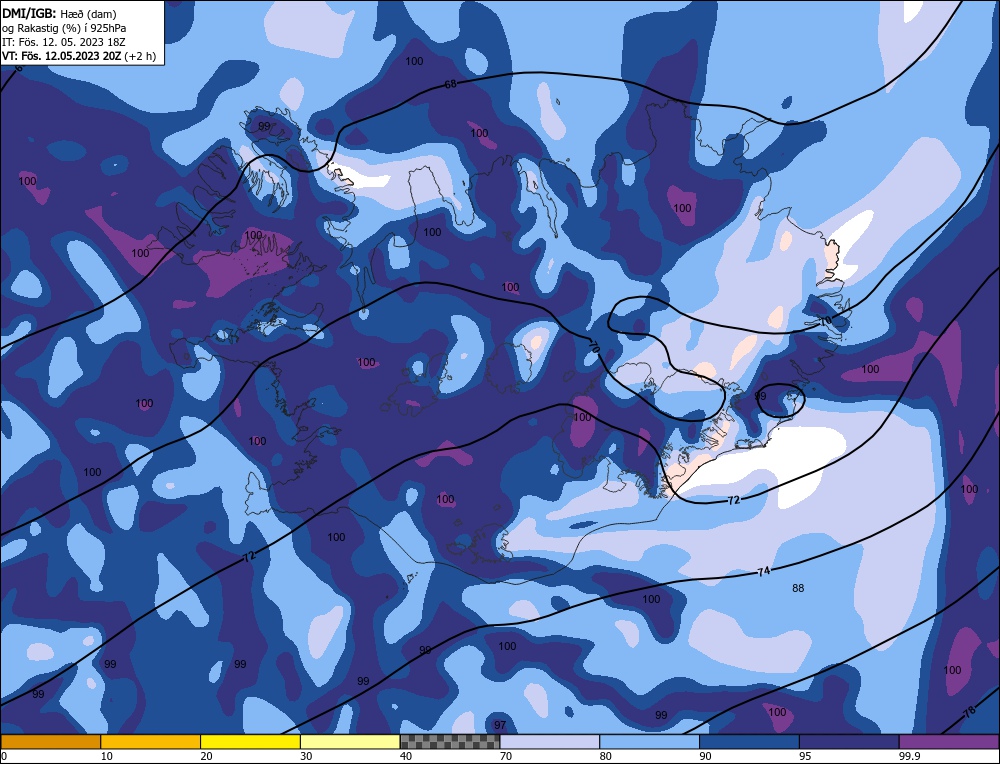Click the "10" legend tick label
1000x764 pixels.
(x=107, y=756)
